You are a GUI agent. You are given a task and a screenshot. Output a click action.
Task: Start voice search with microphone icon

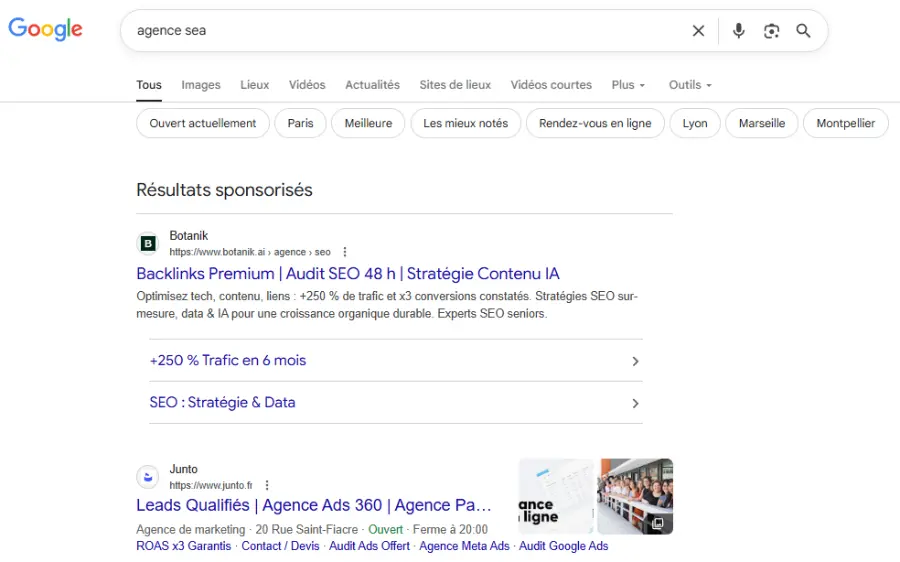coord(739,31)
